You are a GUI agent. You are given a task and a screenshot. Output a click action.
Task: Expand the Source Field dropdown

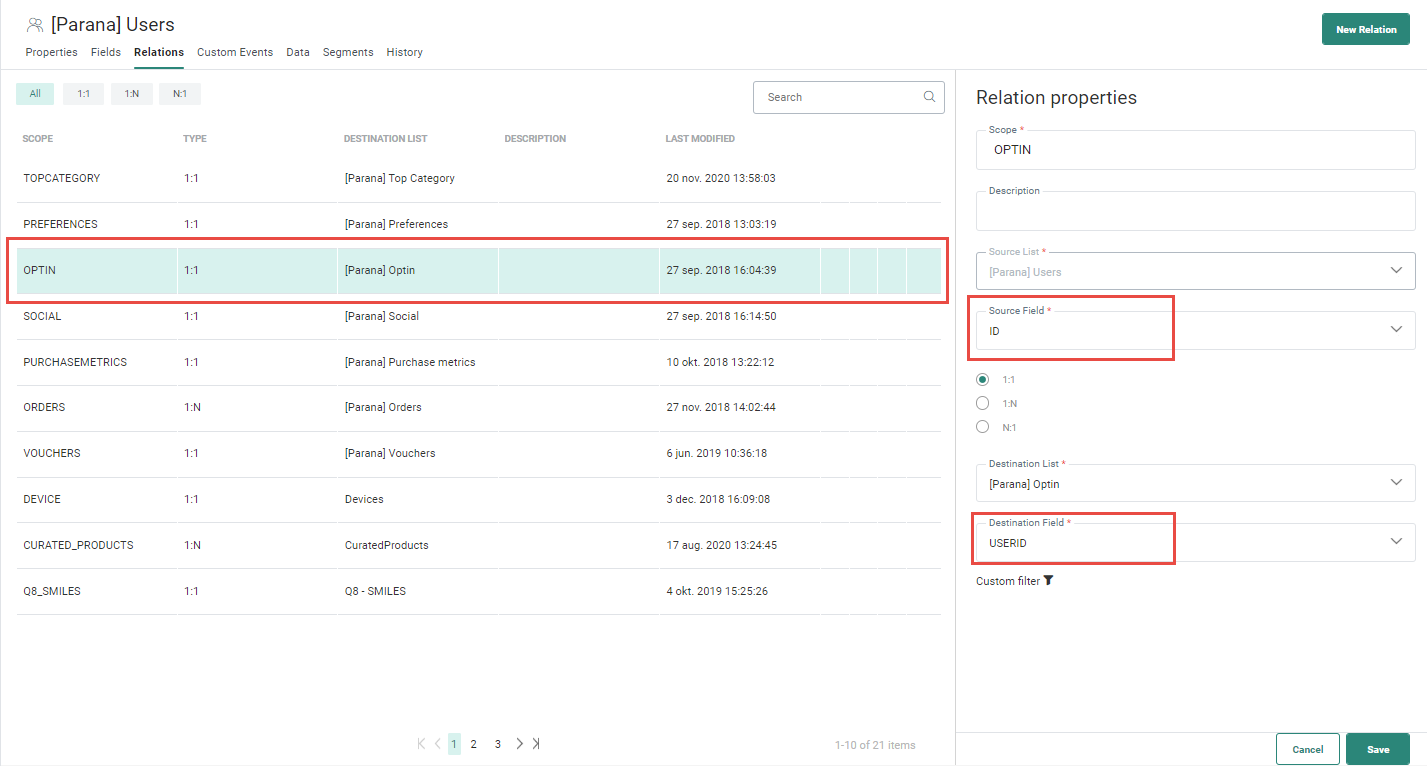[x=1396, y=330]
